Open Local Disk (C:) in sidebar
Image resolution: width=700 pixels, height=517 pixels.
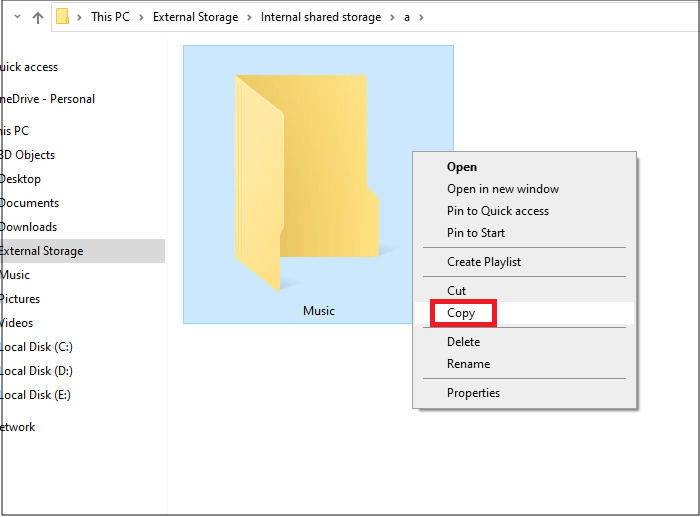coord(36,347)
